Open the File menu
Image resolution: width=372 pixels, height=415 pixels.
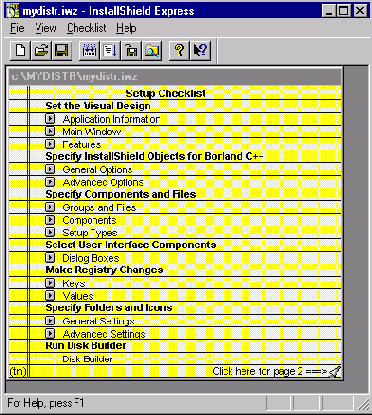[x=17, y=28]
